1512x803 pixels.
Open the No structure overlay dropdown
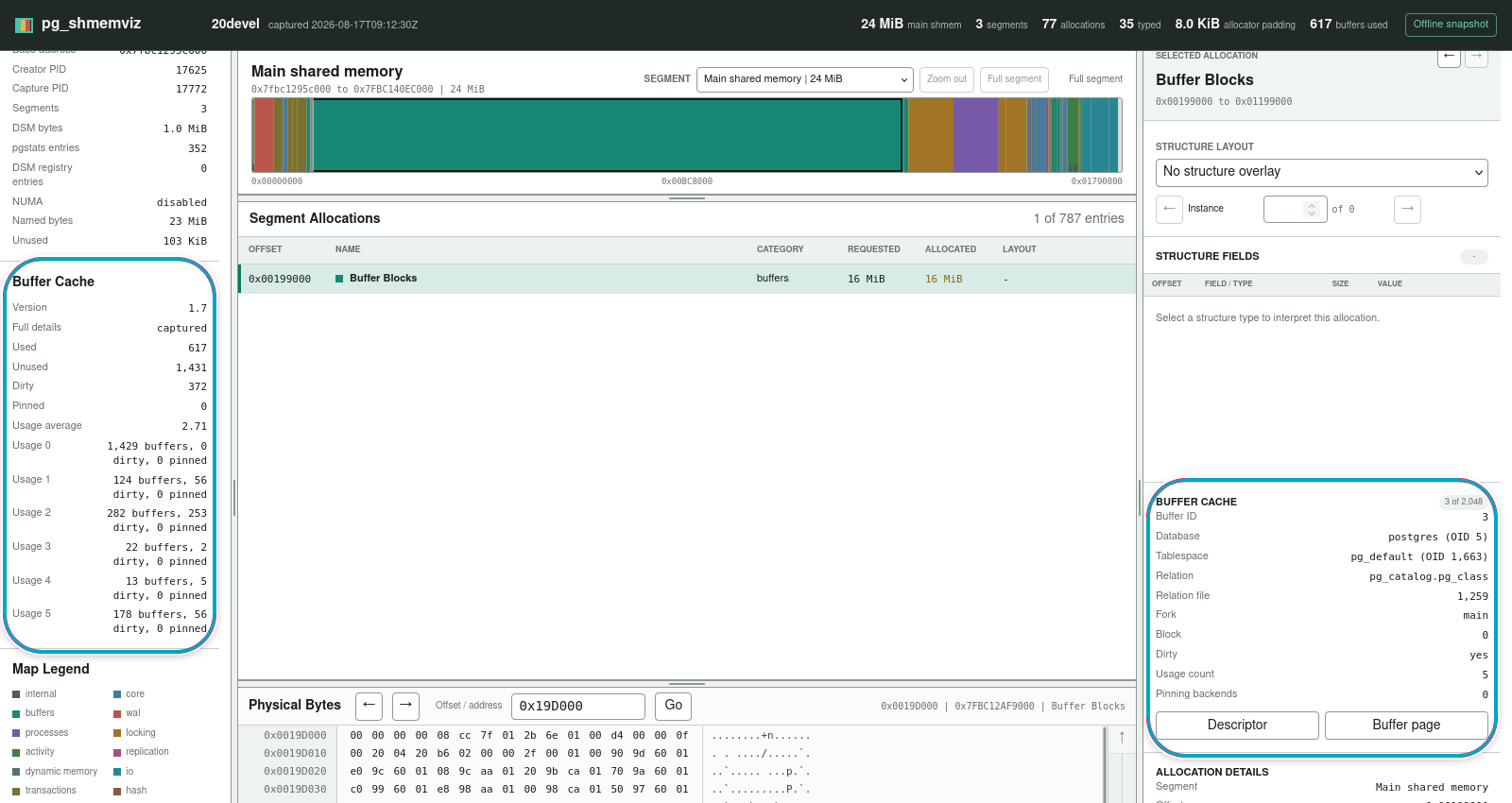(1321, 173)
